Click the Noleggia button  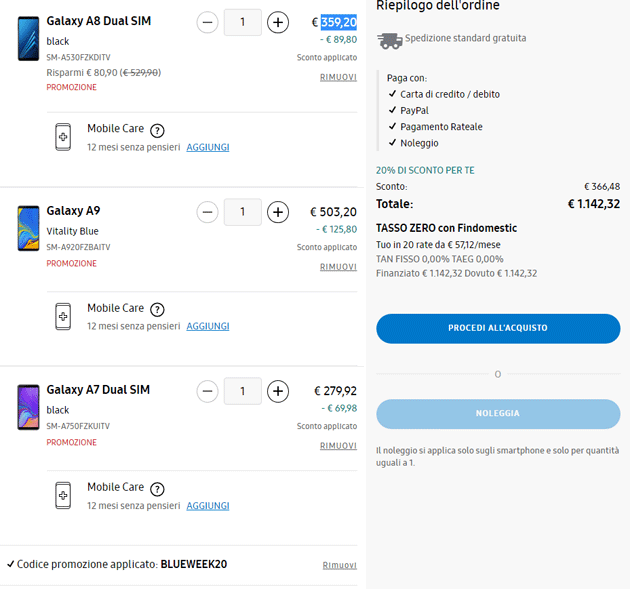click(x=498, y=413)
